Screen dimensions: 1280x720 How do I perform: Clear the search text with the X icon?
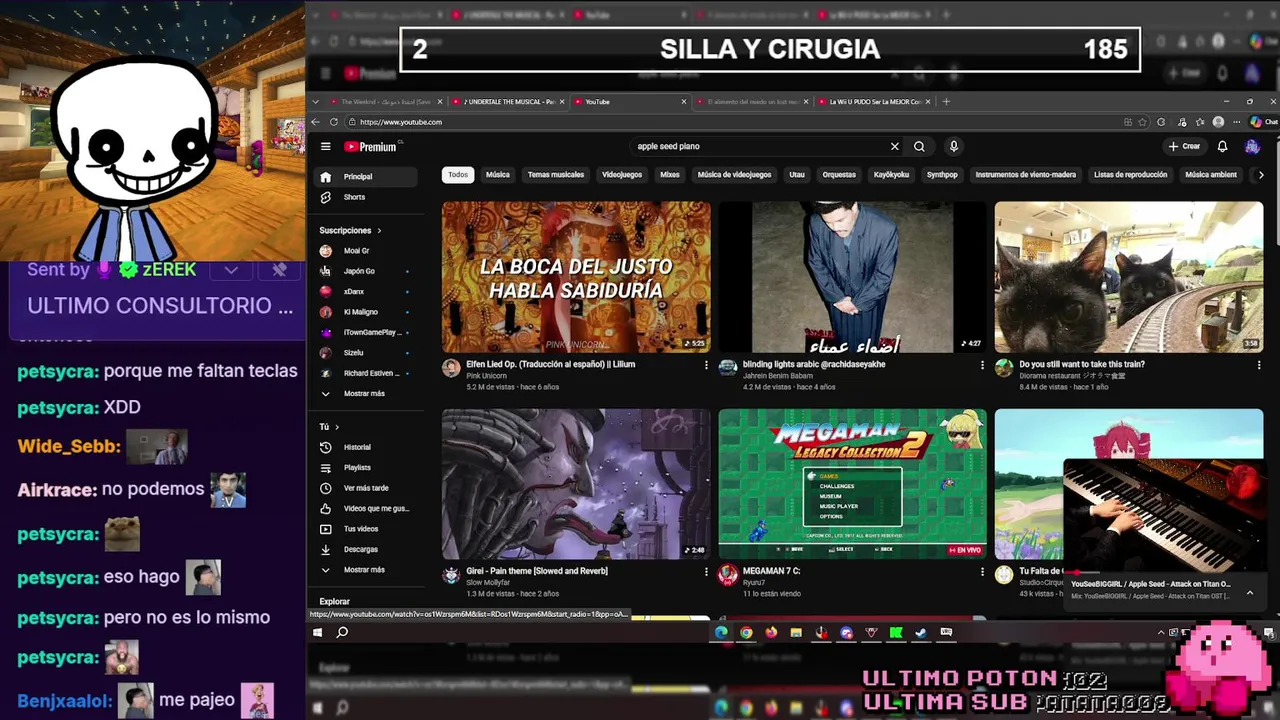pyautogui.click(x=895, y=146)
